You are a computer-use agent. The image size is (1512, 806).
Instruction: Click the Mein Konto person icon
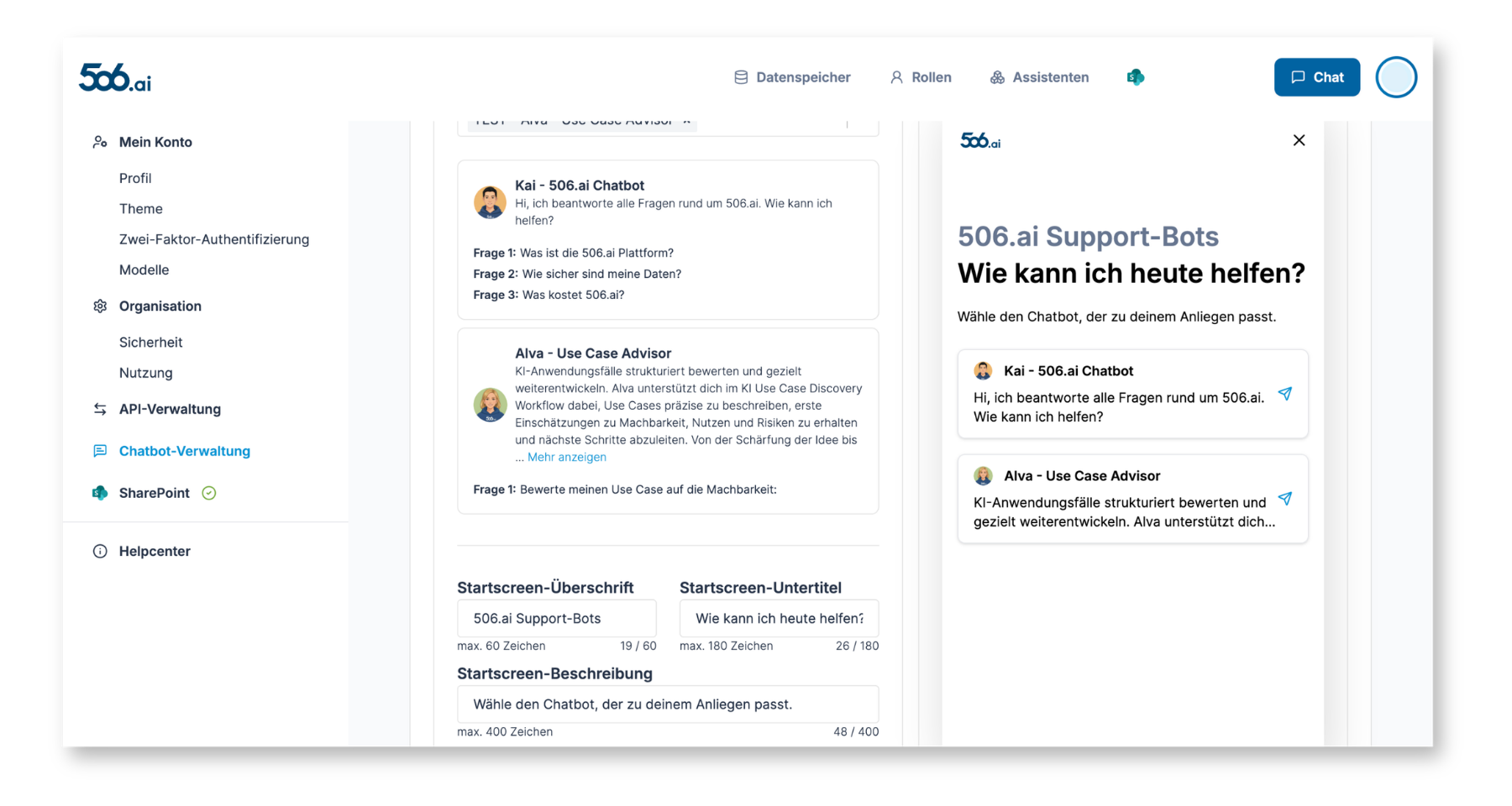tap(100, 142)
